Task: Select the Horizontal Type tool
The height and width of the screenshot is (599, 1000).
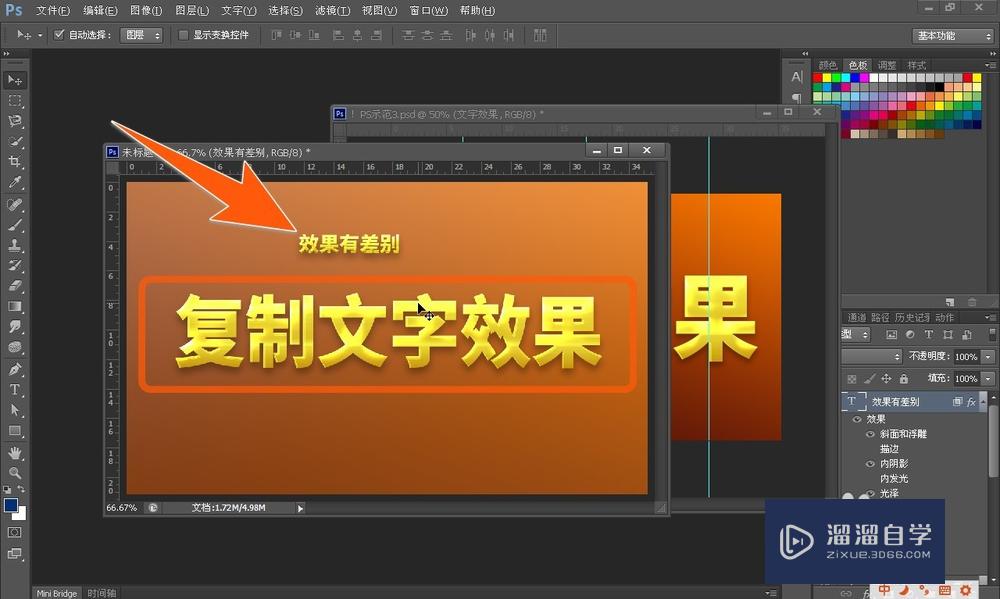Action: [x=15, y=390]
